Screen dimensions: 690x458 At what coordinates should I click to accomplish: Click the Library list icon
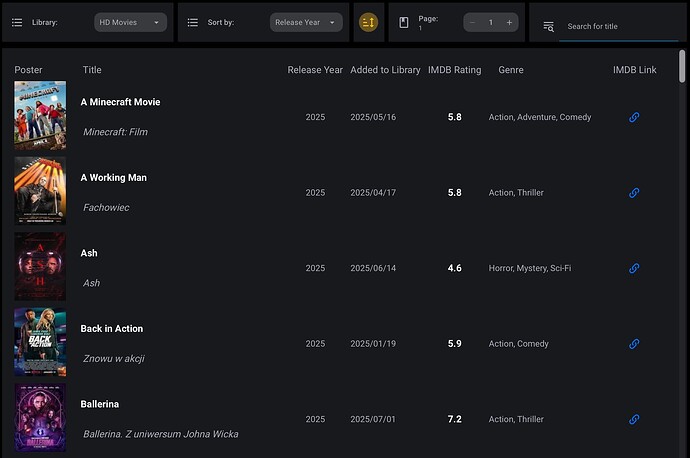pyautogui.click(x=17, y=22)
